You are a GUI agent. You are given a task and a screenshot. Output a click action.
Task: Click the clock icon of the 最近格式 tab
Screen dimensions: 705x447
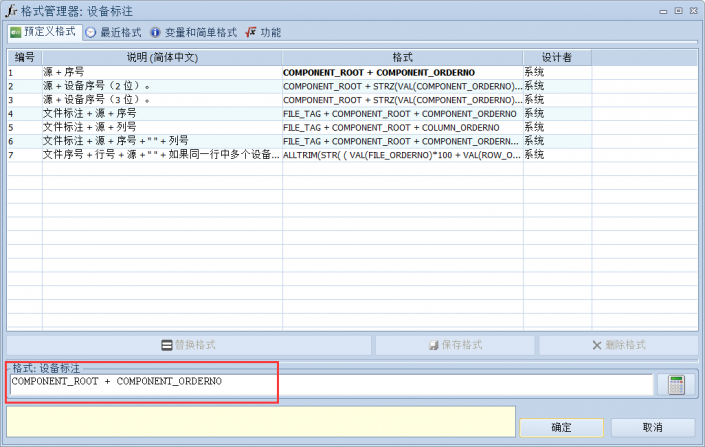90,33
